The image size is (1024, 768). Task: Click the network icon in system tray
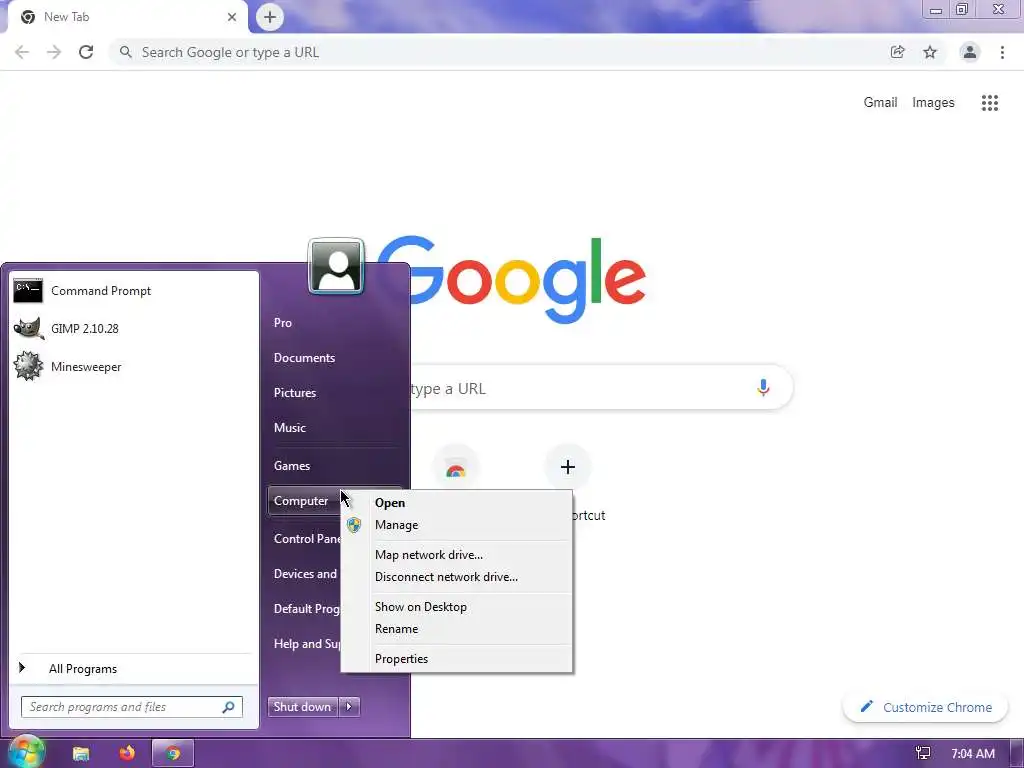(x=923, y=753)
